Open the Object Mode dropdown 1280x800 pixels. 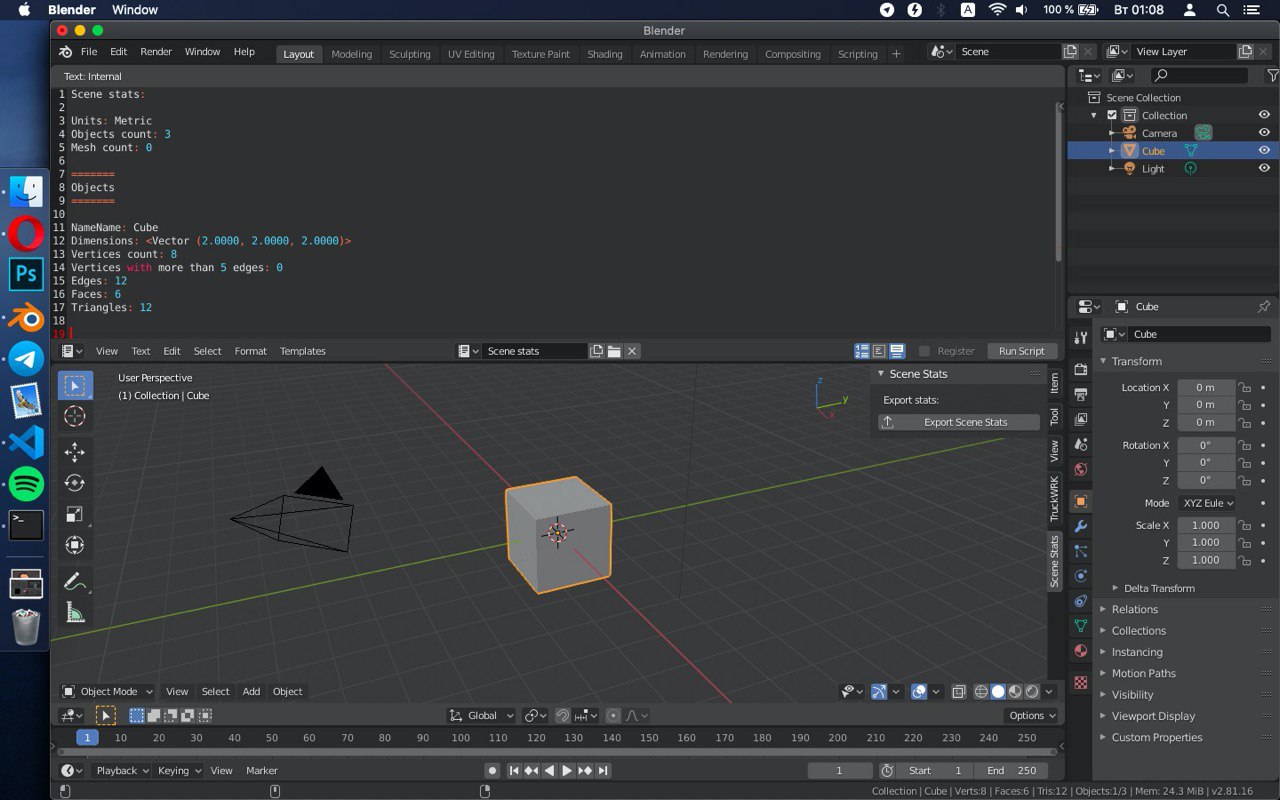click(107, 691)
